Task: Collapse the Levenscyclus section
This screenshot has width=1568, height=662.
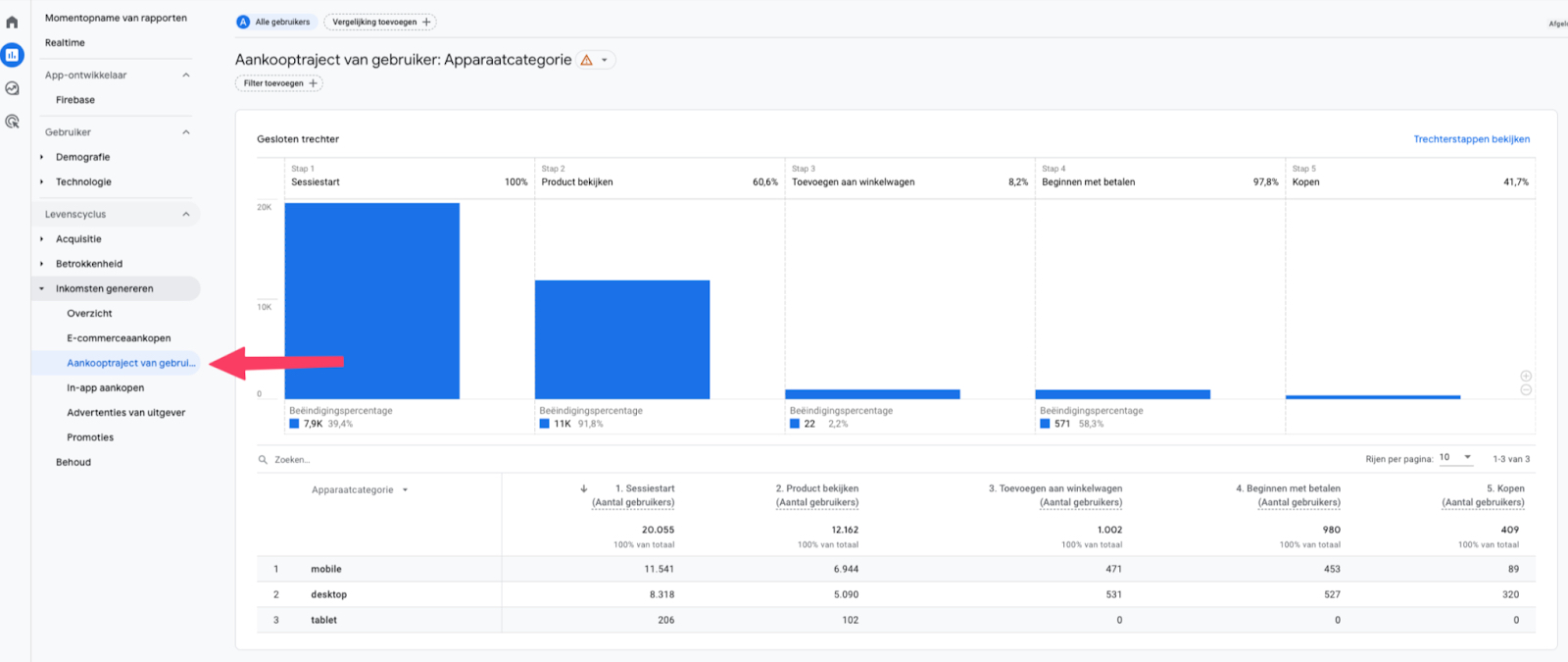Action: point(186,215)
